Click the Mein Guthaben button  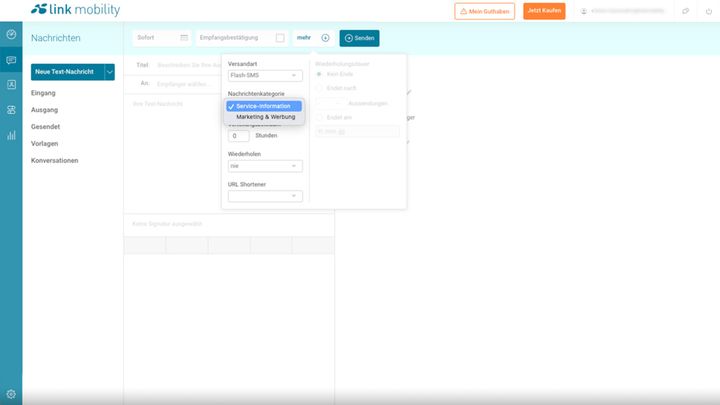click(x=484, y=11)
